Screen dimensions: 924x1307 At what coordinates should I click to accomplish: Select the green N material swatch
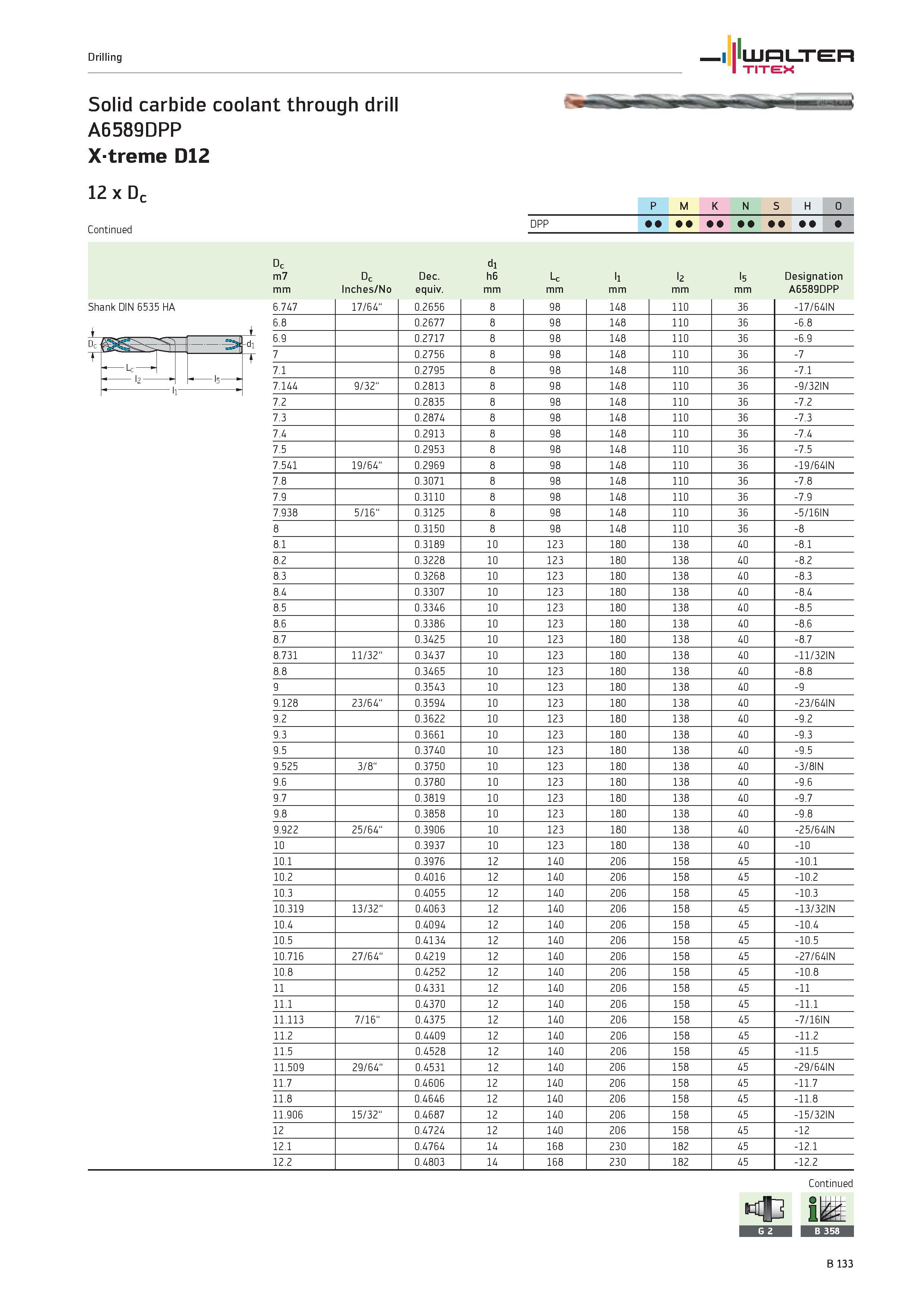[745, 206]
